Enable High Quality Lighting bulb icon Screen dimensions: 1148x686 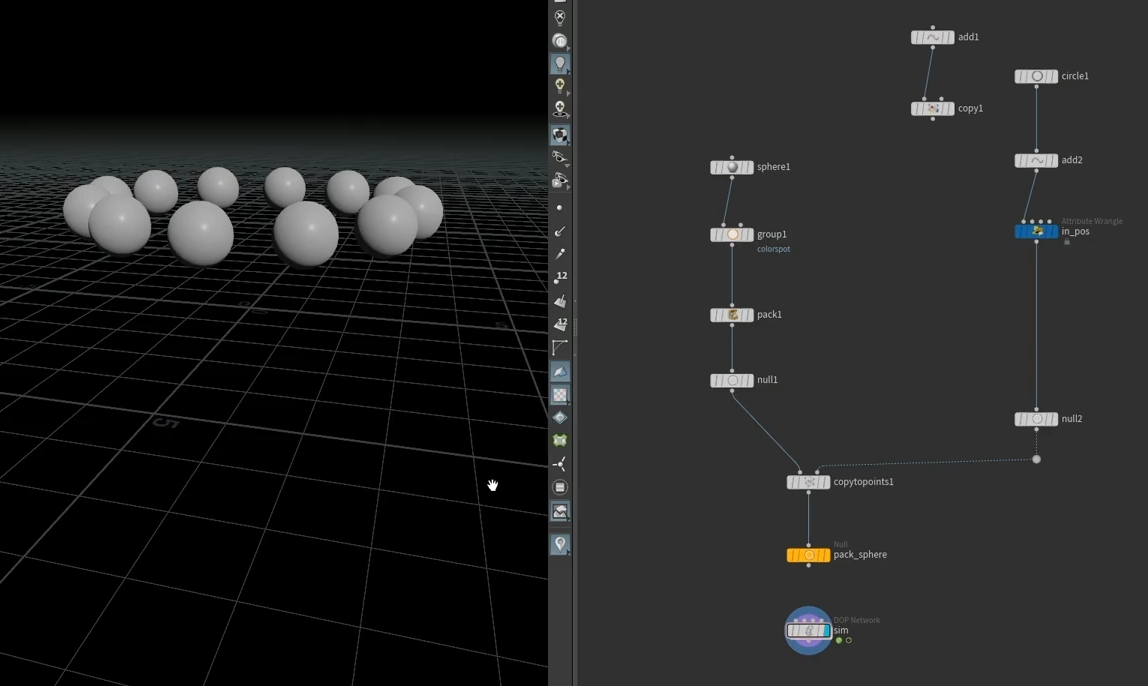tap(560, 86)
